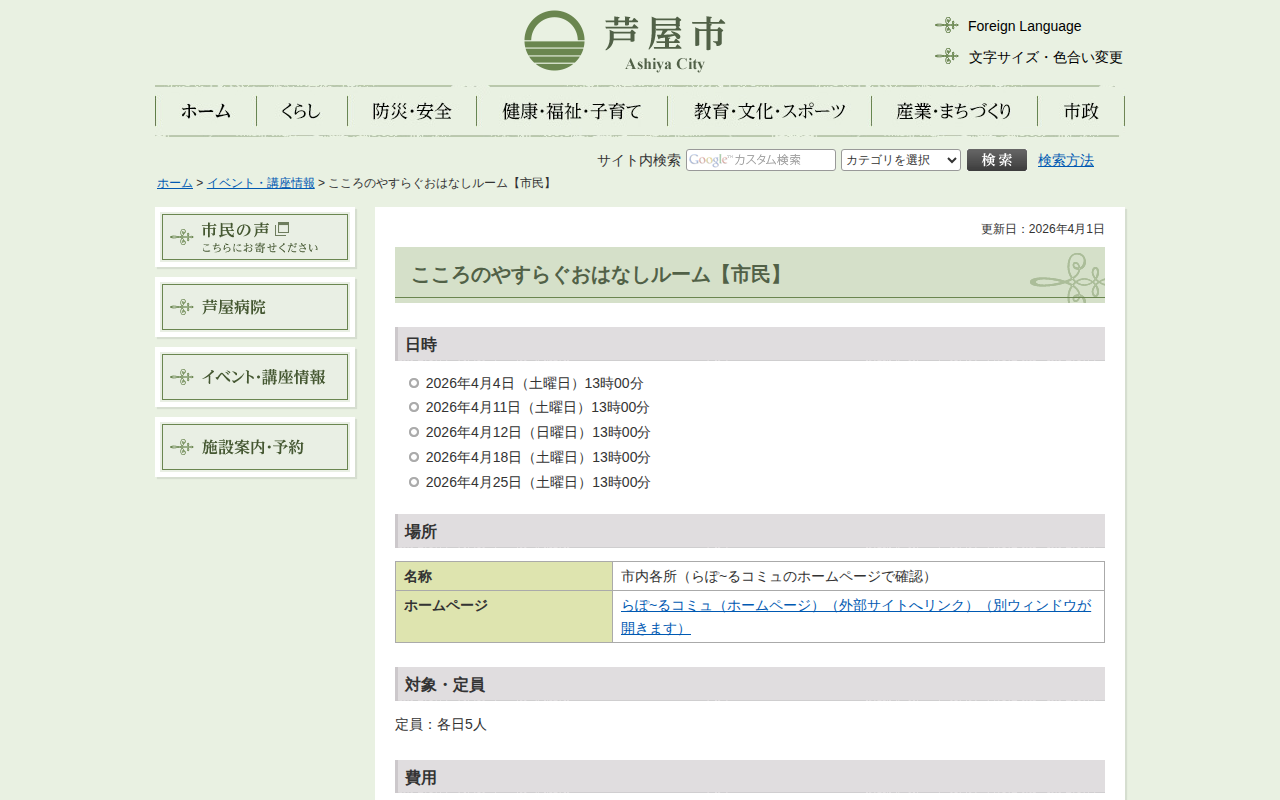Image resolution: width=1280 pixels, height=800 pixels.
Task: Click the Foreign Language ornament icon
Action: pyautogui.click(x=946, y=25)
